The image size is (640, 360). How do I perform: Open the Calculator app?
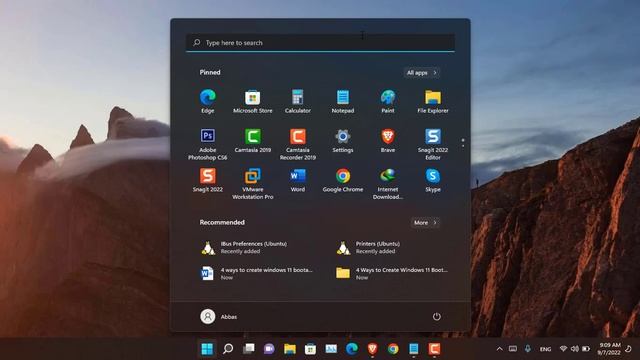298,101
